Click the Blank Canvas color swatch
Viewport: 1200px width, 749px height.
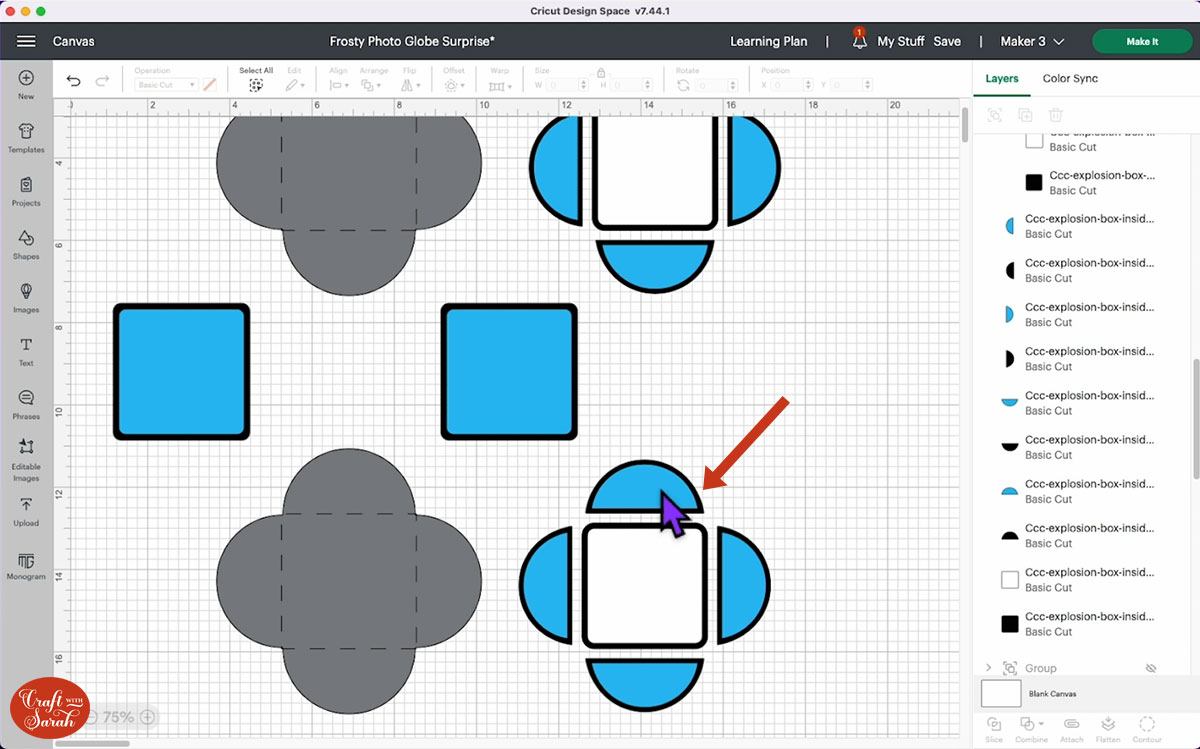(1001, 693)
